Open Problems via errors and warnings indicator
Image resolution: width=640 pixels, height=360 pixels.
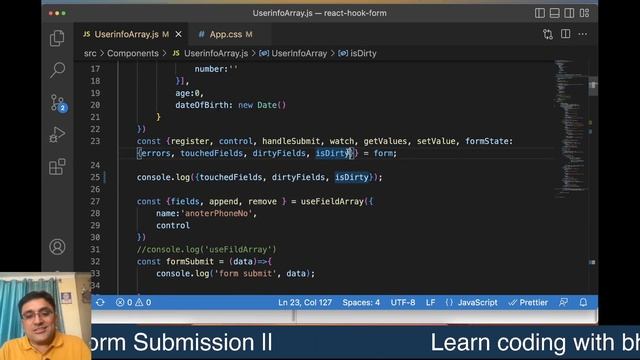pos(133,302)
